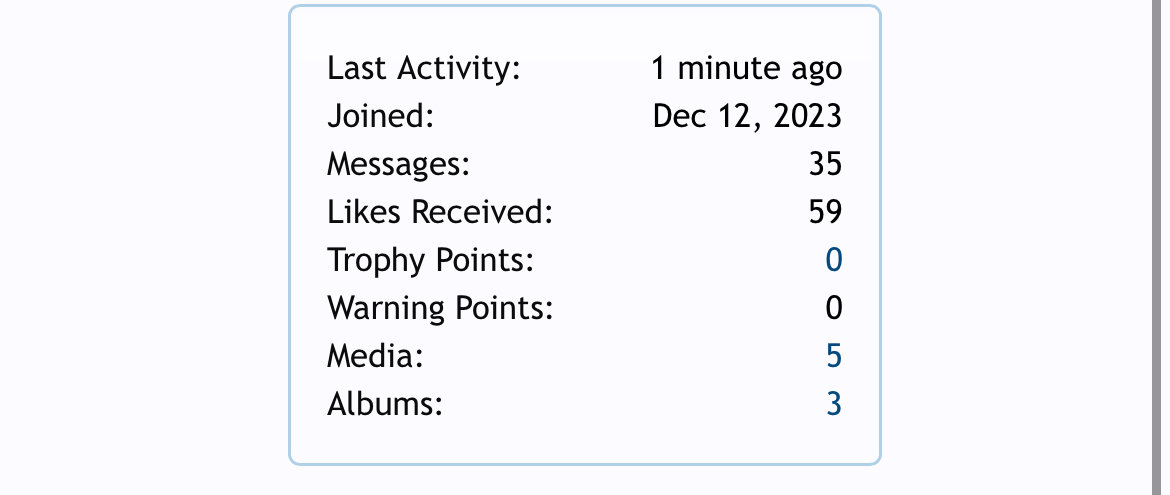Click the Likes Received count 59
Screen dimensions: 1170x495
pos(825,213)
